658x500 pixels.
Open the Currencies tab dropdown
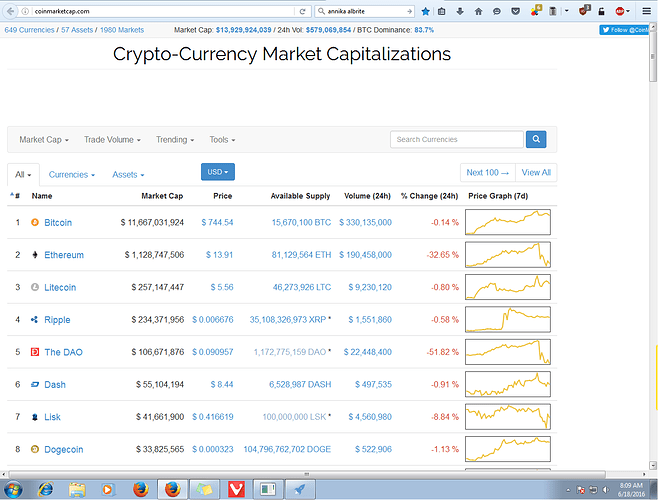72,174
